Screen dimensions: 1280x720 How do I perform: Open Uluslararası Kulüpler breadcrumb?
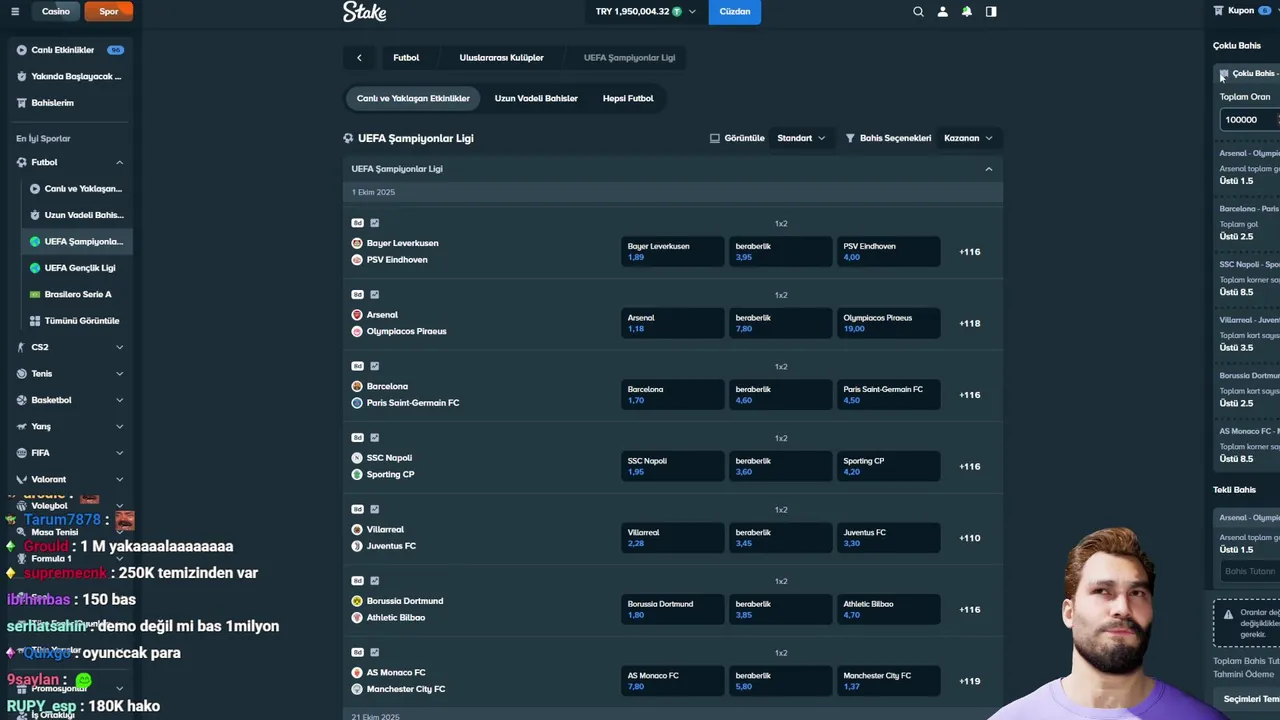tap(501, 58)
